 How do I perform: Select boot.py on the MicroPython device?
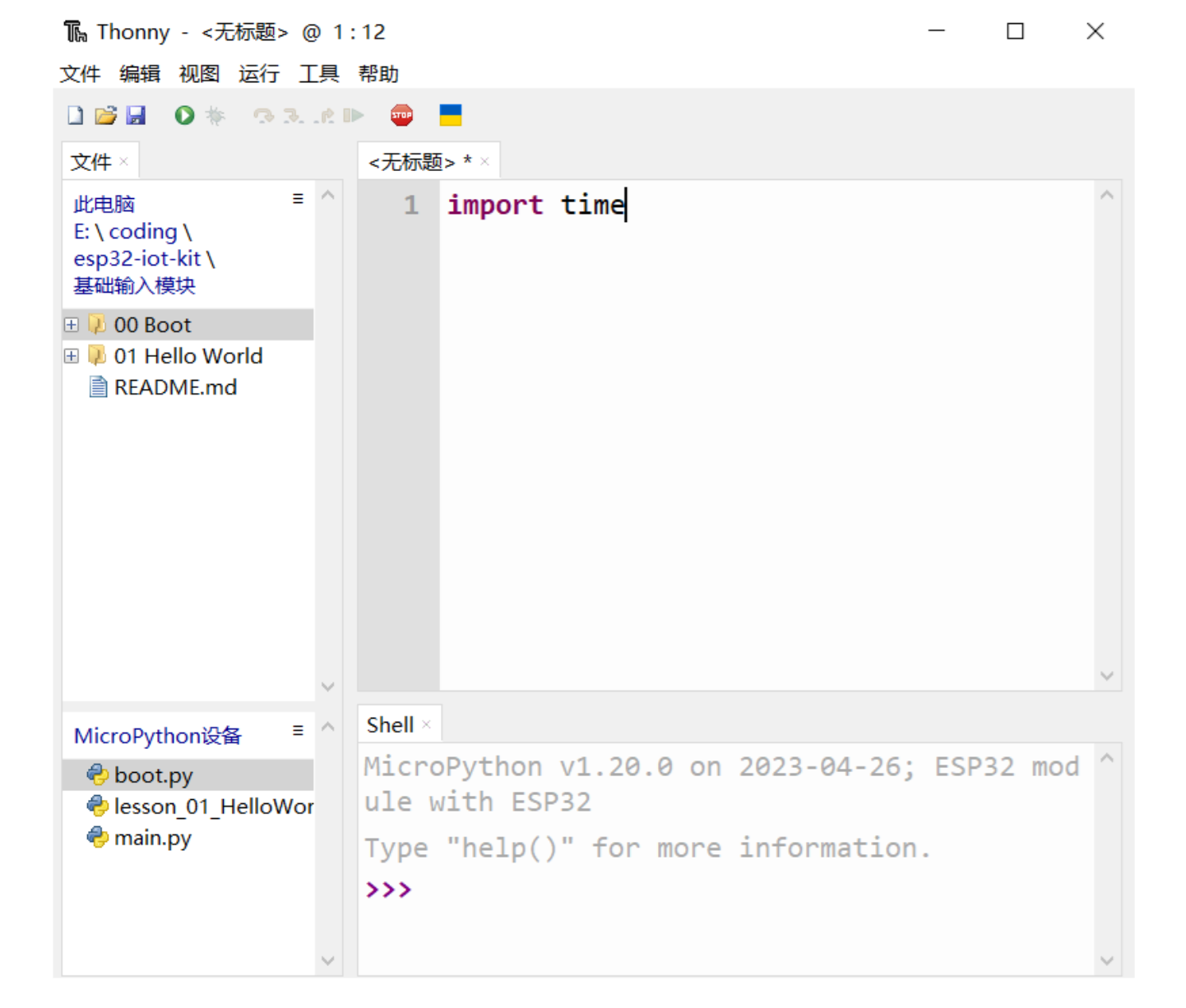point(153,774)
